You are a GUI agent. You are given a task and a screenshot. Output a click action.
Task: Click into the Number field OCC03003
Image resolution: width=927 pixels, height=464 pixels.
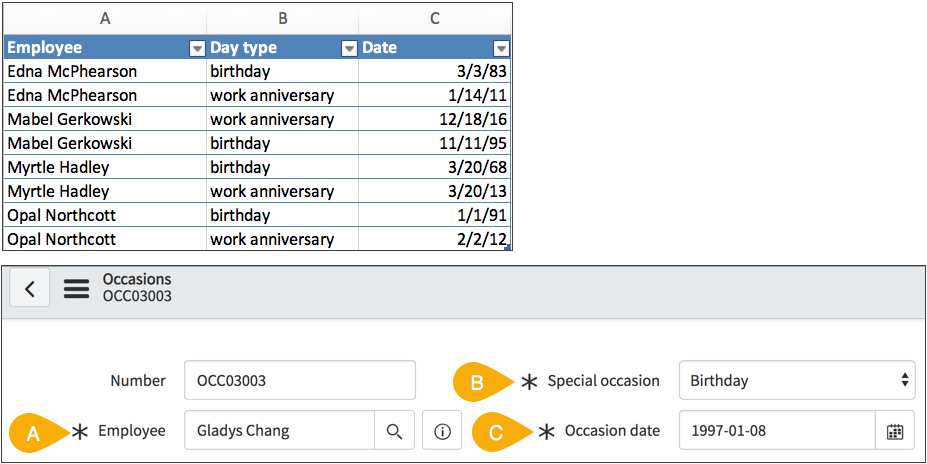pos(299,380)
